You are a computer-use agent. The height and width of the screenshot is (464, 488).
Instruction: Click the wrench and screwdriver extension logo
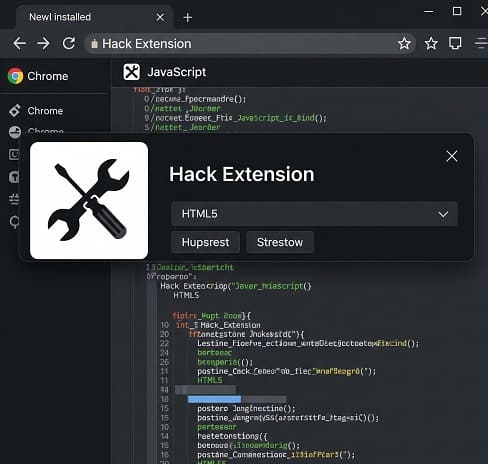[89, 200]
